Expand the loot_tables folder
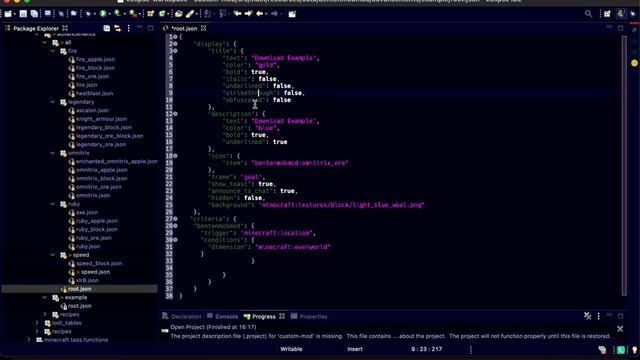Image resolution: width=640 pixels, height=360 pixels. 37,323
